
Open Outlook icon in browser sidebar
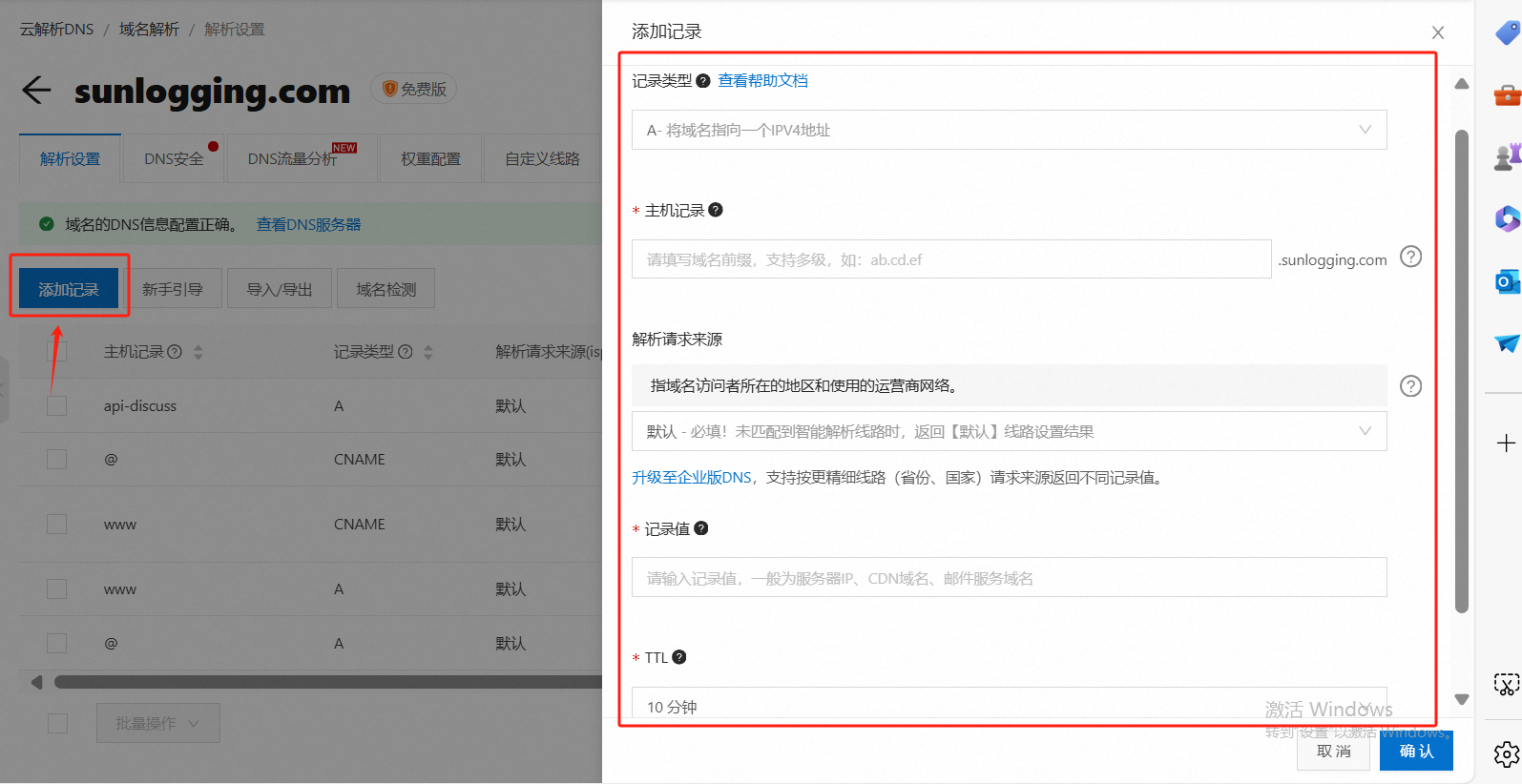coord(1506,281)
